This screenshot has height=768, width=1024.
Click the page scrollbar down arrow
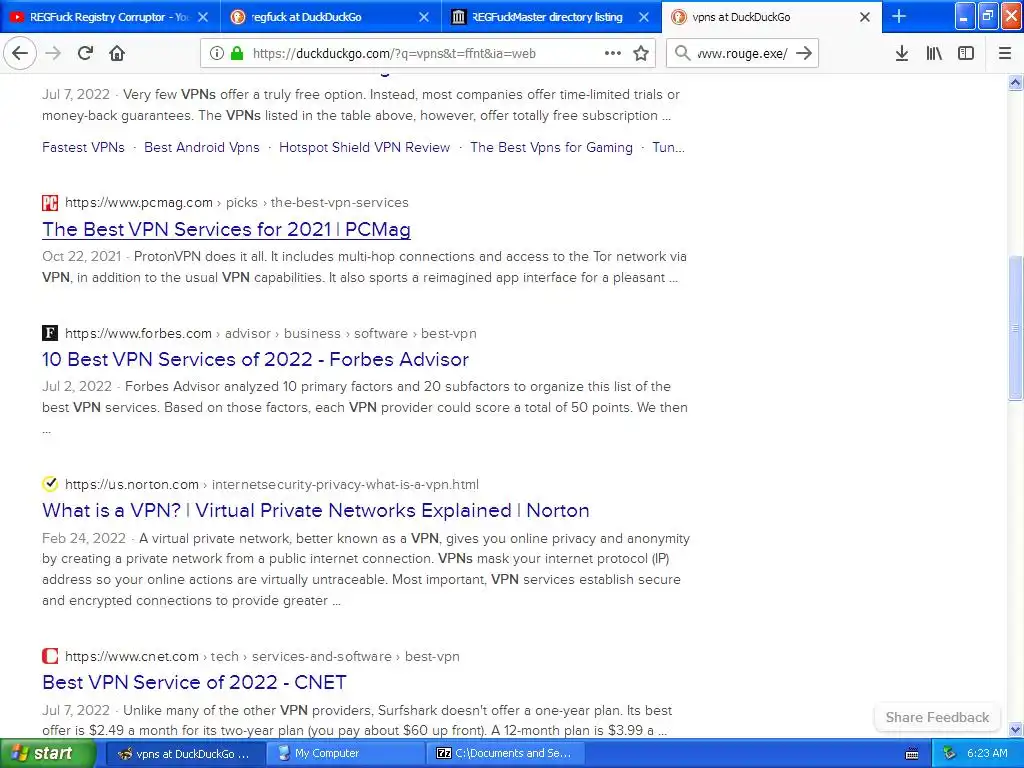tap(1016, 729)
